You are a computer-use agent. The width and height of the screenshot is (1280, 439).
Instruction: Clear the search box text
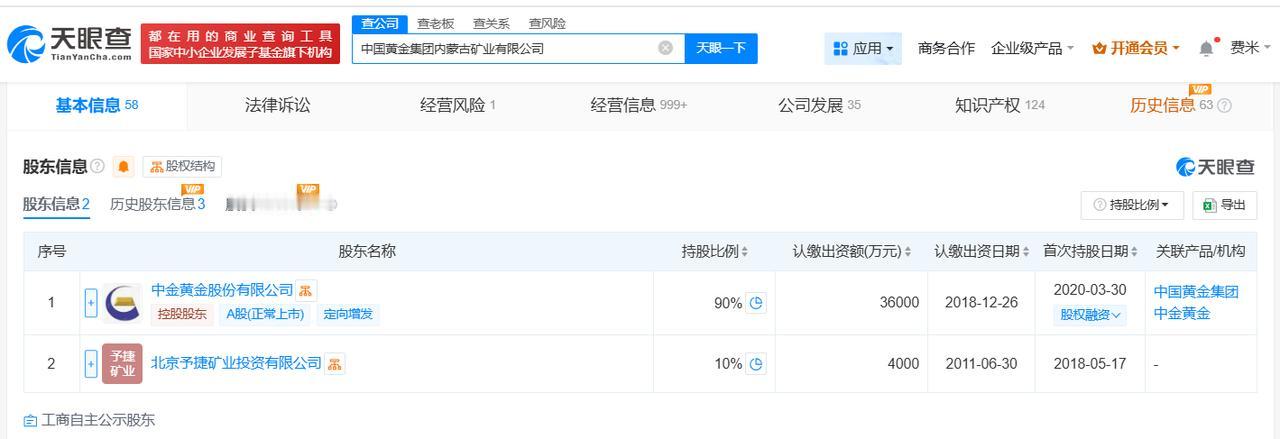pyautogui.click(x=665, y=48)
